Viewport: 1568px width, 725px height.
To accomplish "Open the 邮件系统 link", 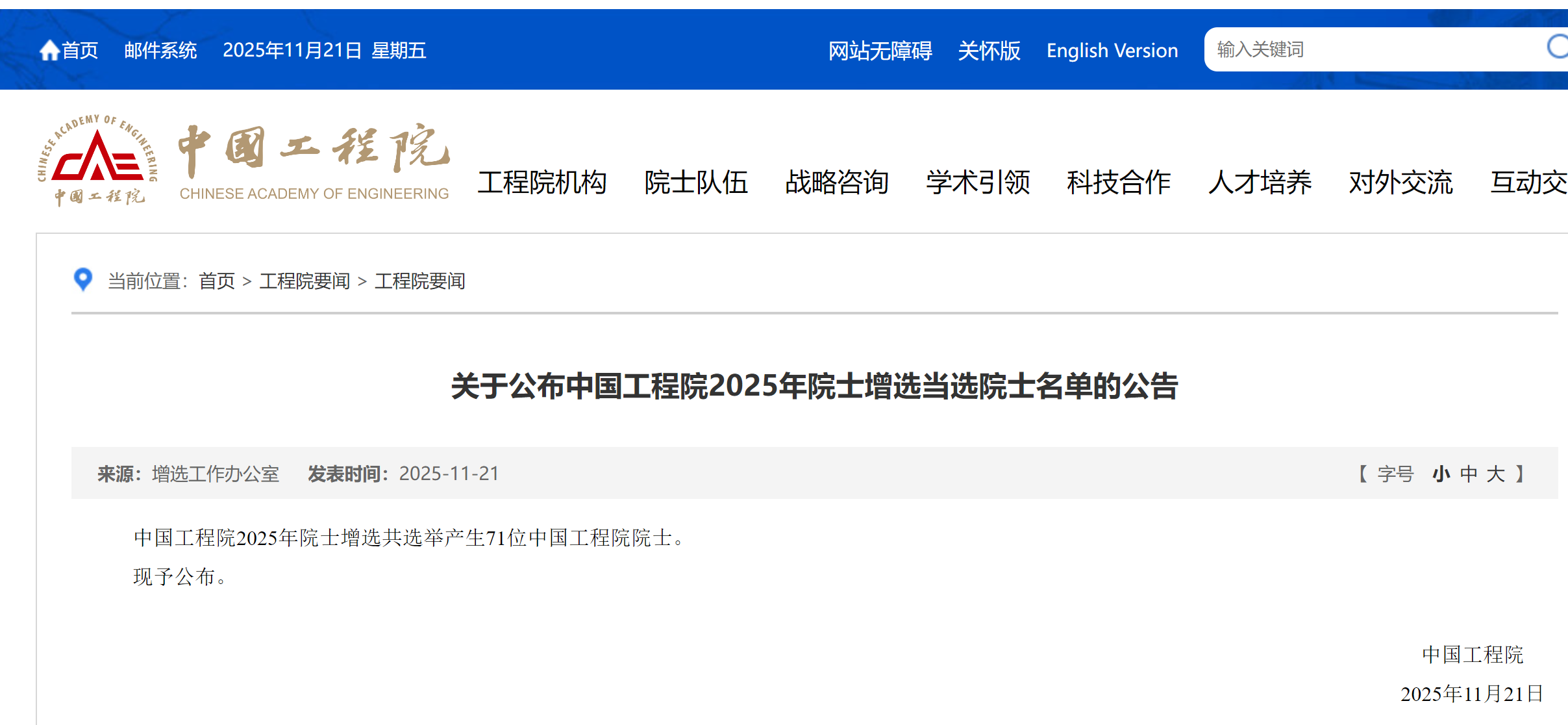I will click(160, 50).
